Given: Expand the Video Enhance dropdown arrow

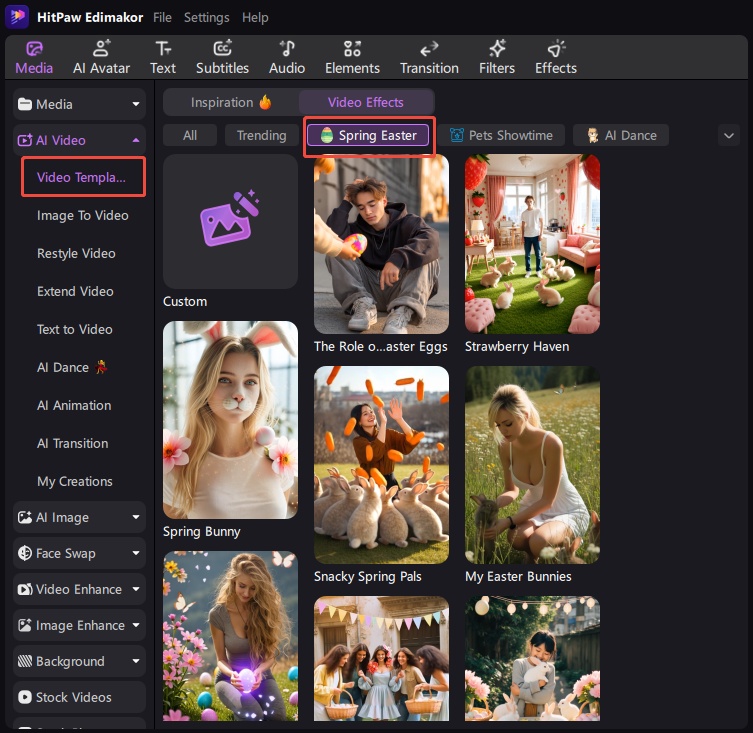Looking at the screenshot, I should (136, 589).
